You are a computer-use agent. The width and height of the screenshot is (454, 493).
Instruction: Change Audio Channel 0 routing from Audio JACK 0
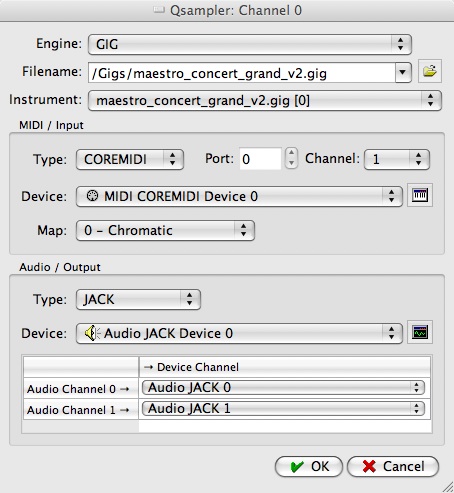coord(283,388)
